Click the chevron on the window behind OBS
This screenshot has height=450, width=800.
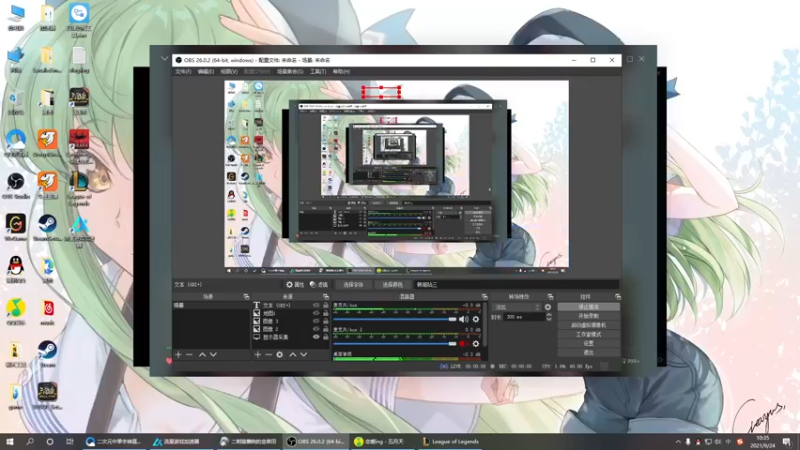[x=164, y=59]
